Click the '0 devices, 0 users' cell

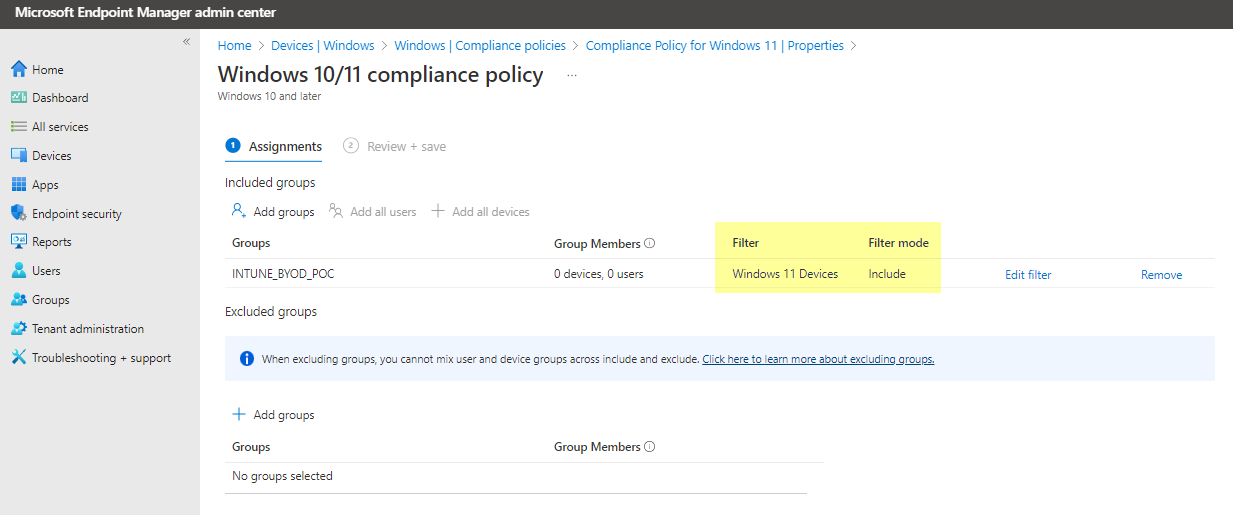(601, 274)
